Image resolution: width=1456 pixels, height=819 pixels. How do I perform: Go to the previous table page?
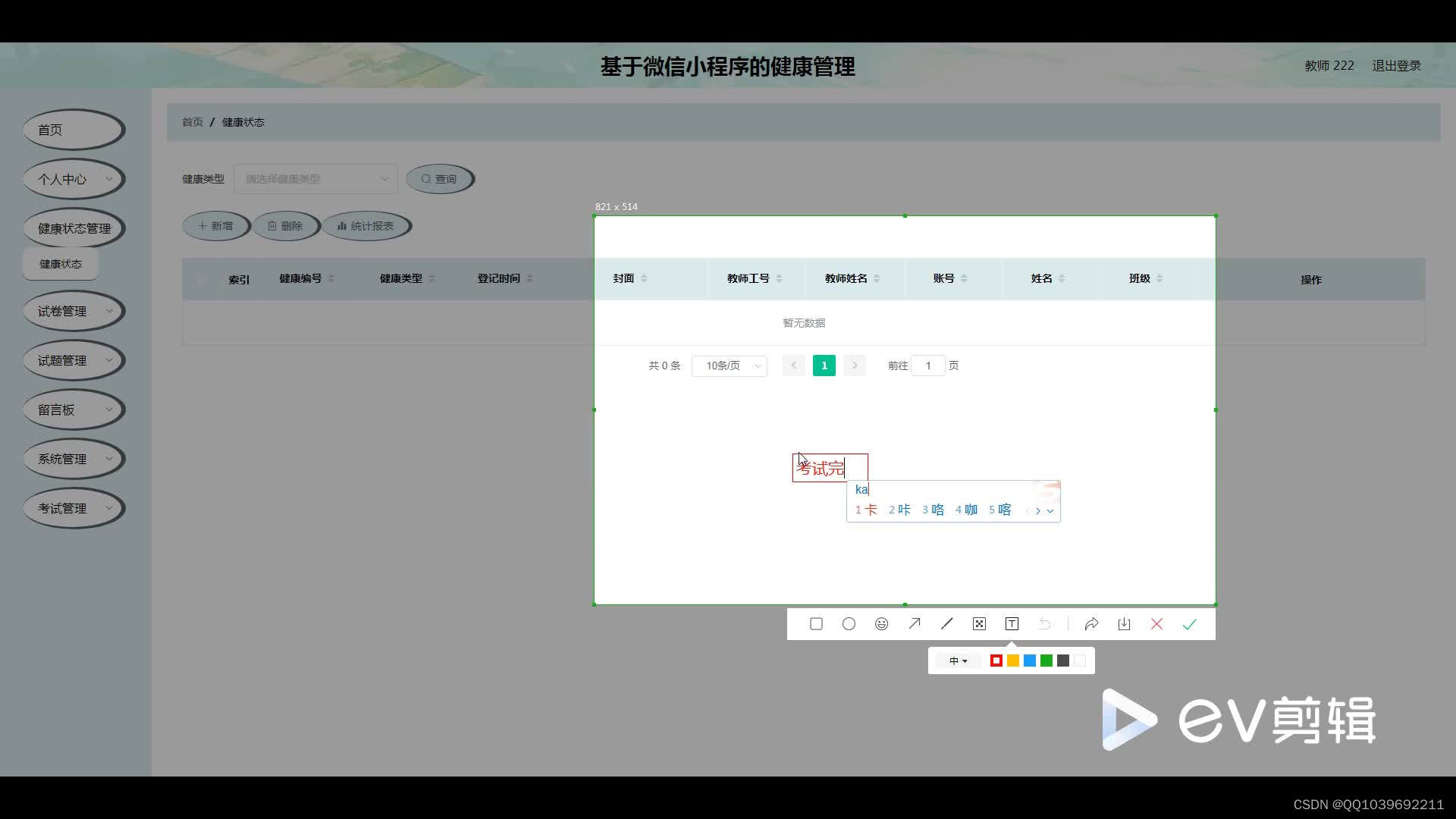pos(794,366)
